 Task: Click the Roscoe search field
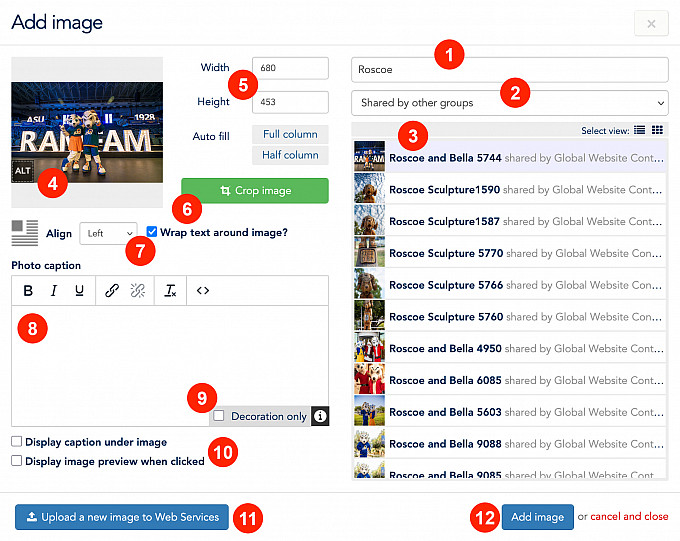point(510,69)
